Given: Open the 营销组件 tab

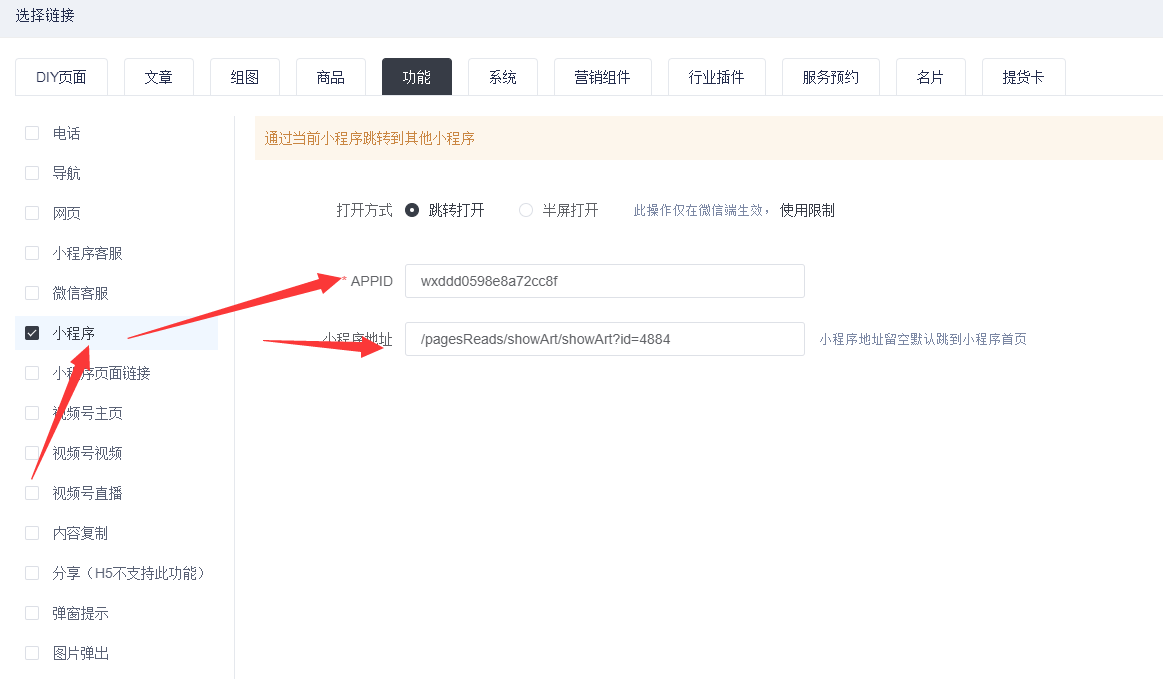Looking at the screenshot, I should pos(602,77).
